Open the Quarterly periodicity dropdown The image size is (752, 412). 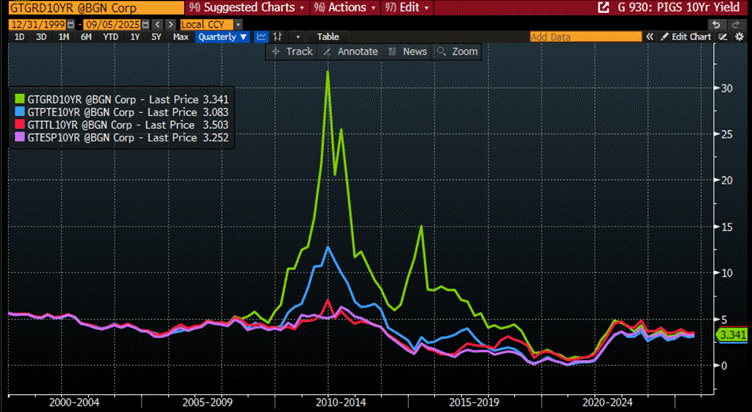(223, 37)
